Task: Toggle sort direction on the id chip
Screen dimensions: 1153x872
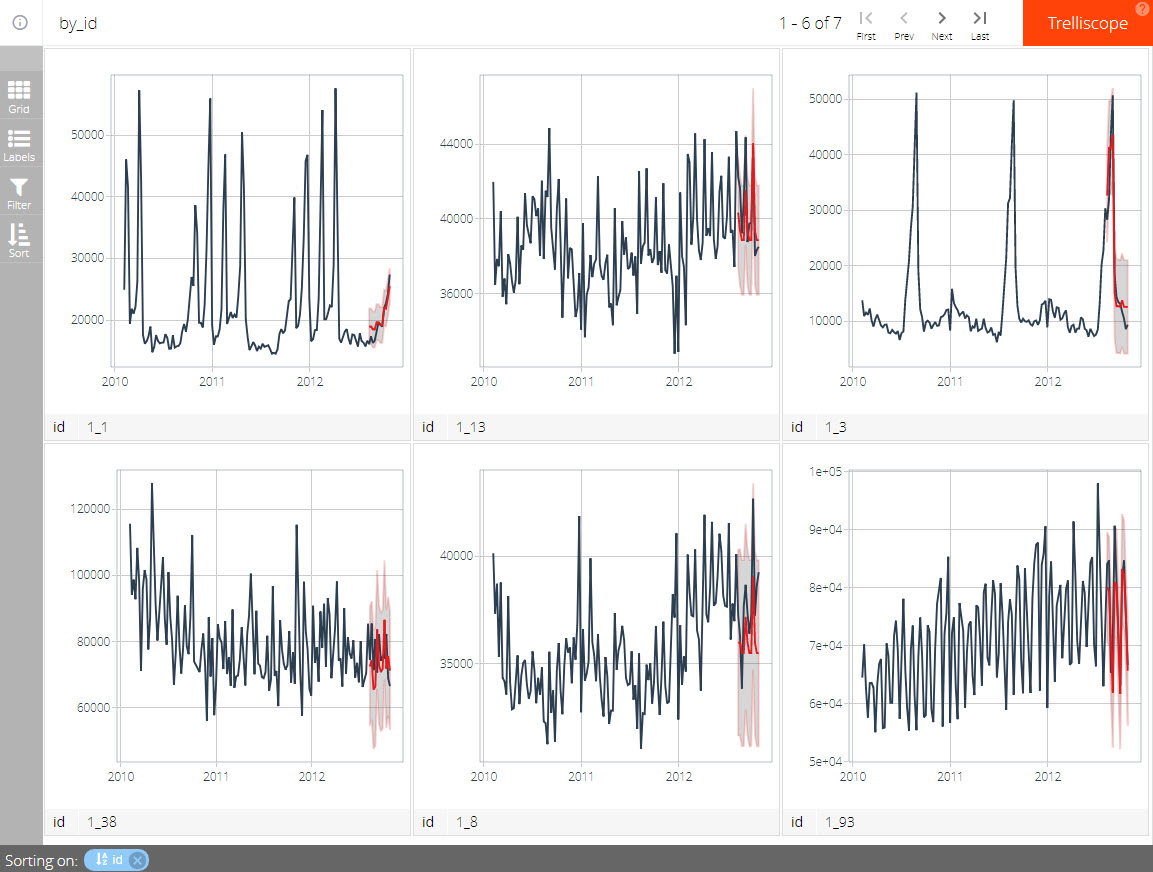Action: coord(100,860)
